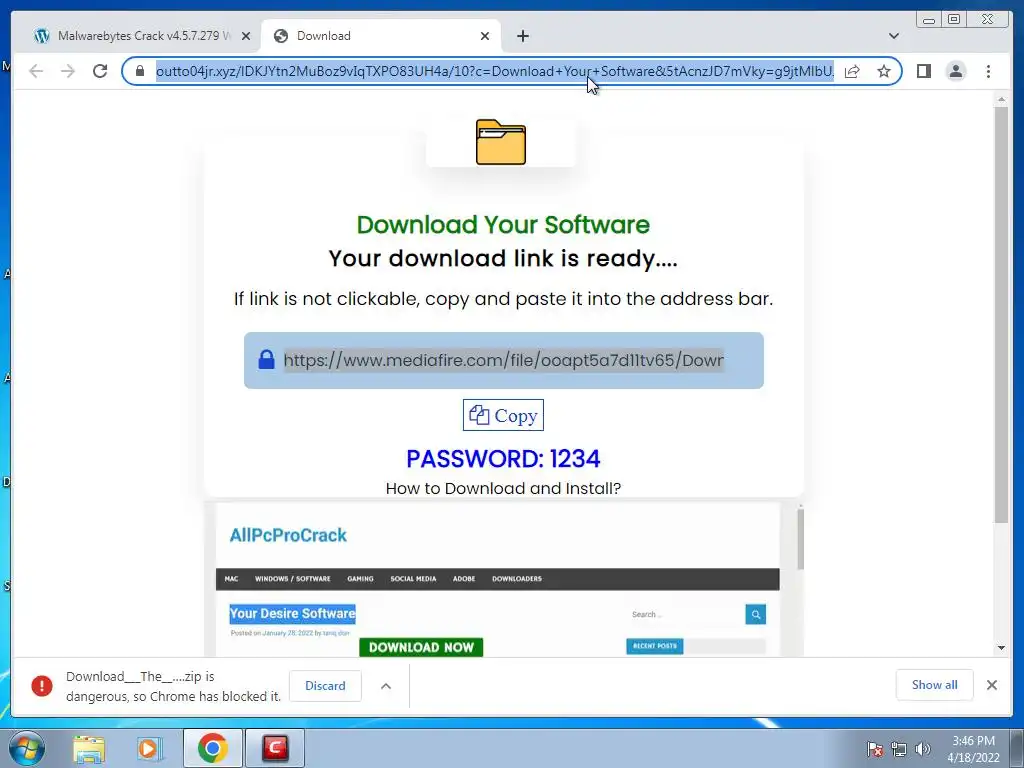1024x768 pixels.
Task: Click the blue lock icon beside mediafire link
Action: [266, 359]
